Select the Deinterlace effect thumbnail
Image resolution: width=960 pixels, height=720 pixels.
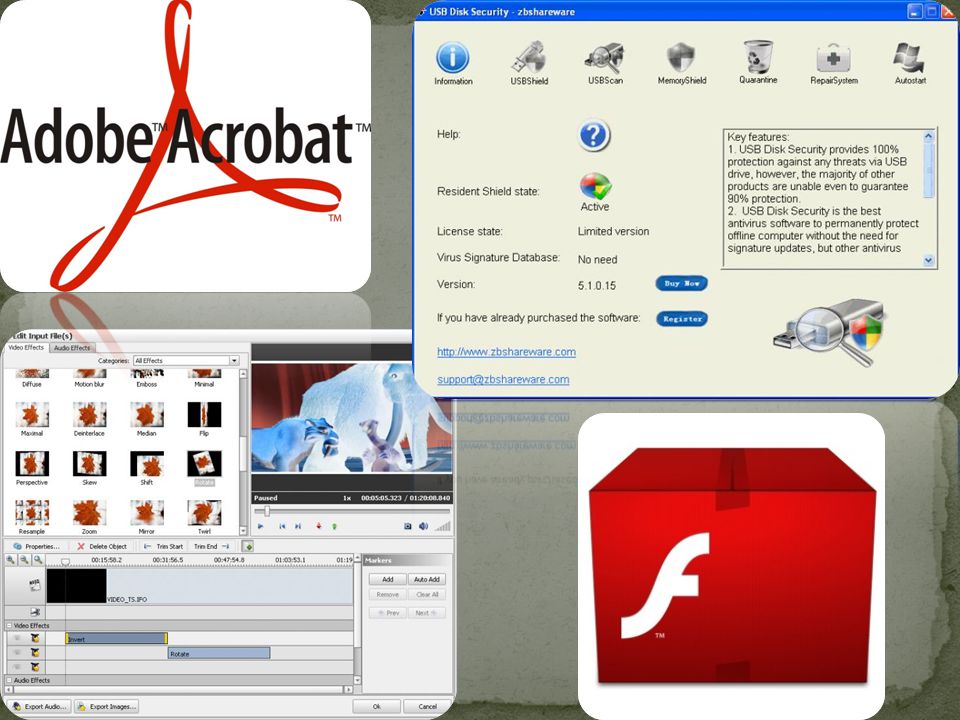click(89, 414)
